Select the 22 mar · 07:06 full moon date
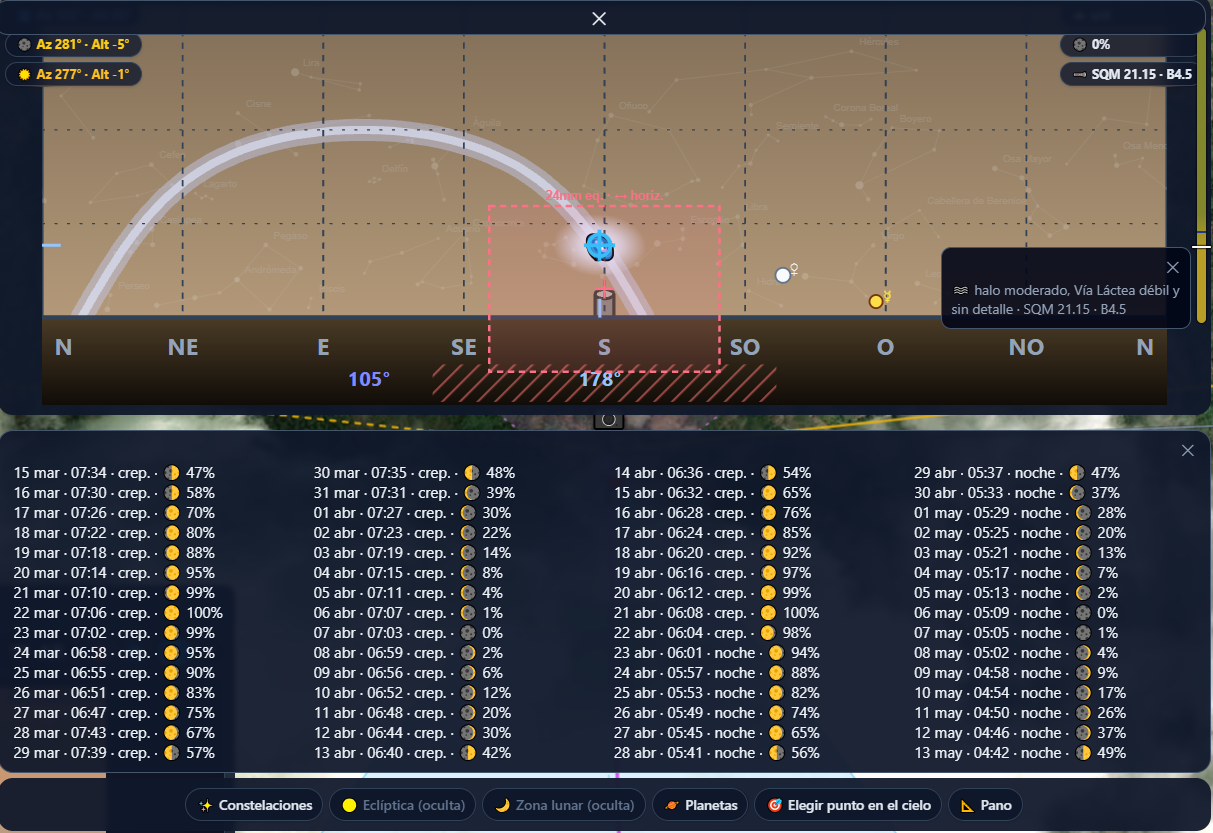This screenshot has height=833, width=1213. click(x=118, y=613)
